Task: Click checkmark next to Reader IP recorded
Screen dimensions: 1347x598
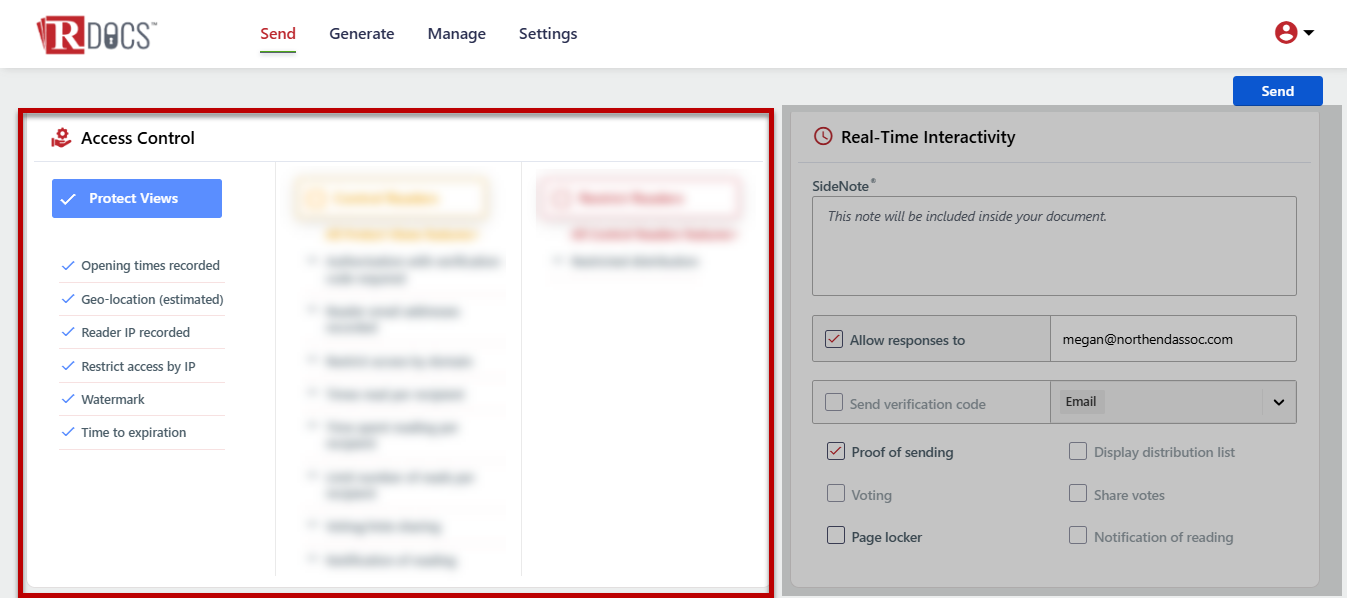Action: point(68,332)
